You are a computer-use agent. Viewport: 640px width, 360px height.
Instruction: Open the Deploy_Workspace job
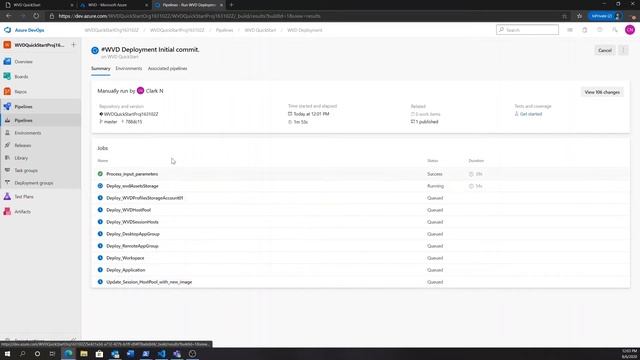(125, 258)
